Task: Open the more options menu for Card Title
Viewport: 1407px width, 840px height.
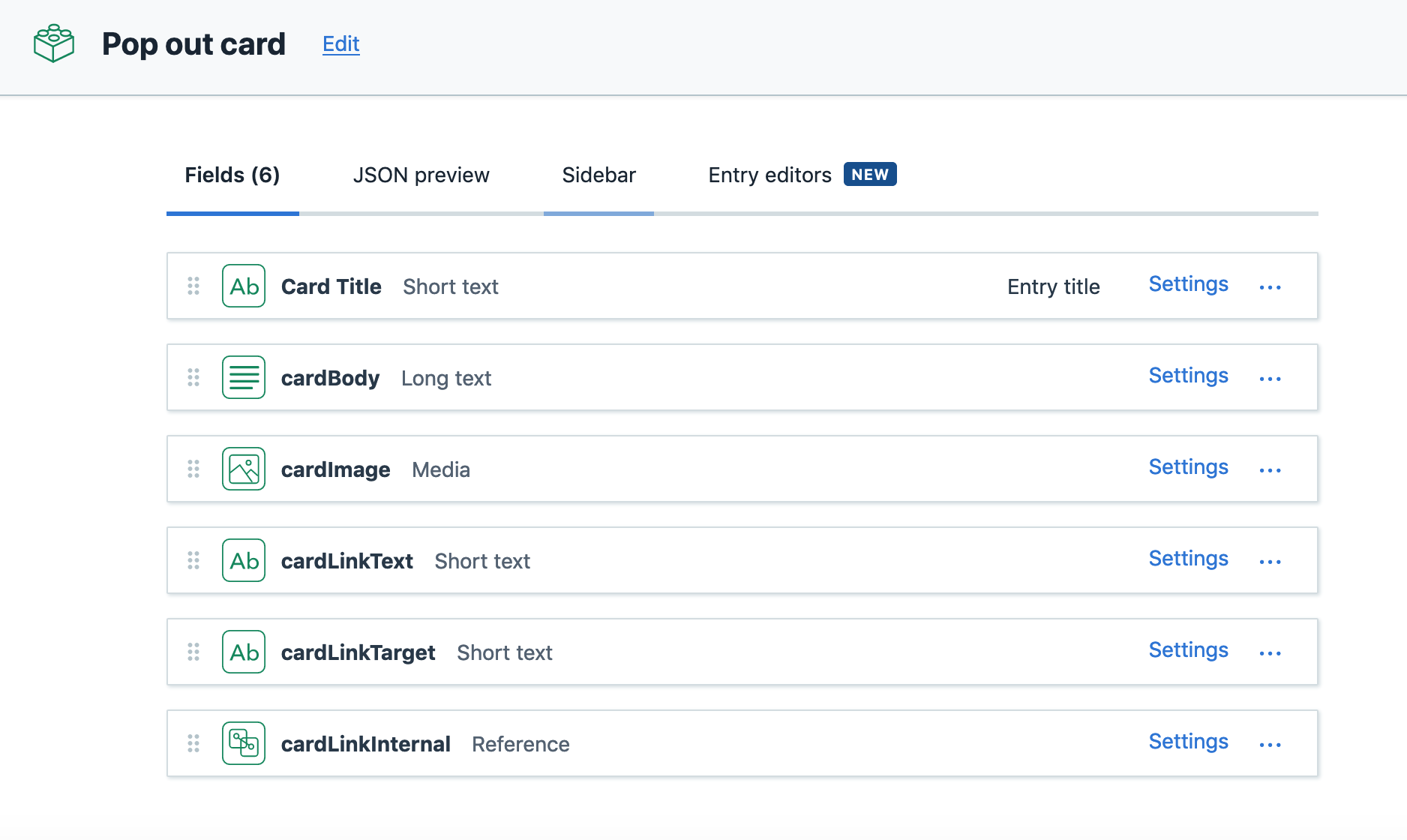Action: coord(1270,287)
